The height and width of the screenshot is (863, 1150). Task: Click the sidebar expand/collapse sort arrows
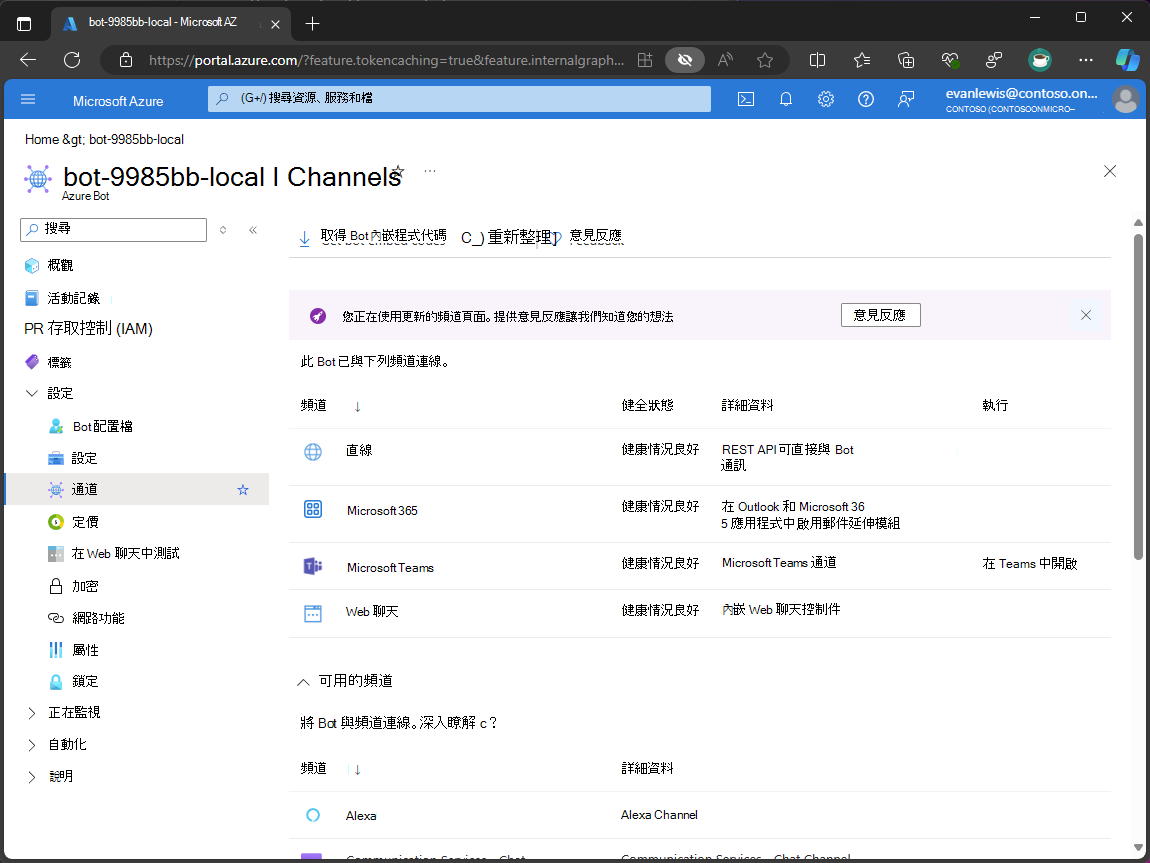pos(223,229)
